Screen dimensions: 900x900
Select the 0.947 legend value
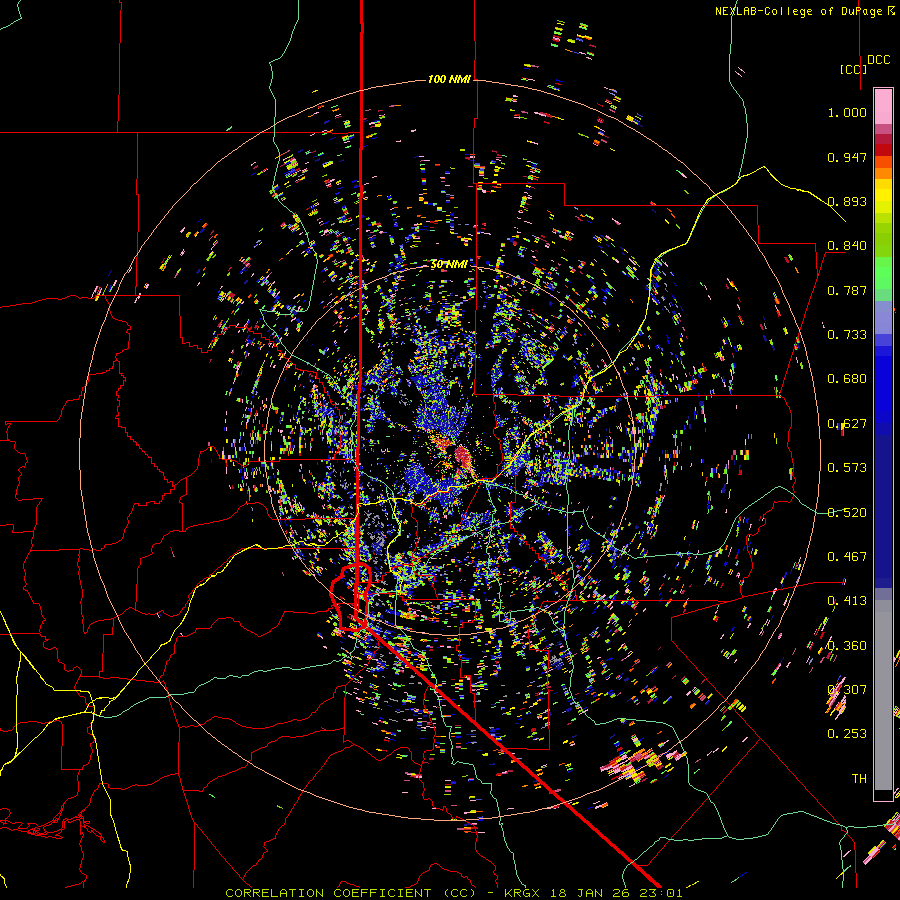click(x=847, y=157)
